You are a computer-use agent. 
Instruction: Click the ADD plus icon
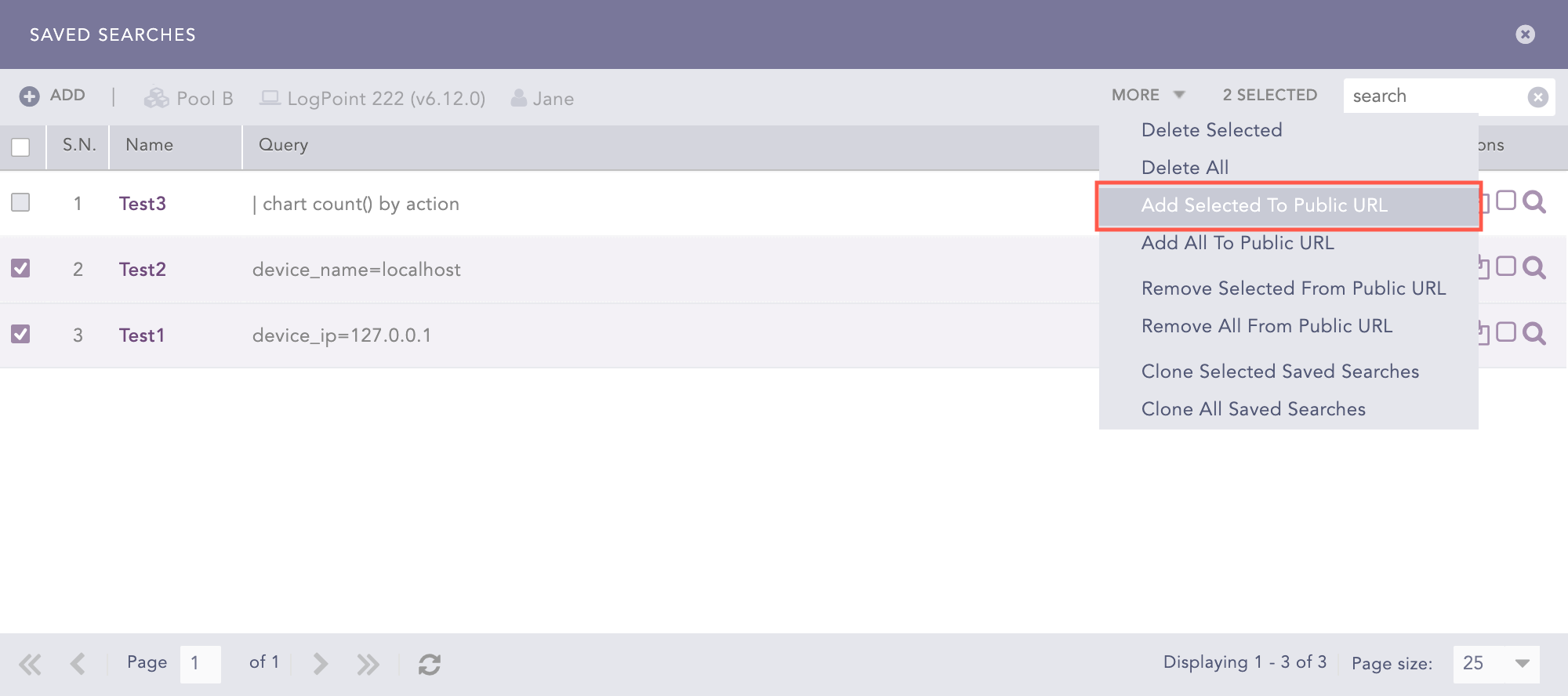(x=29, y=96)
